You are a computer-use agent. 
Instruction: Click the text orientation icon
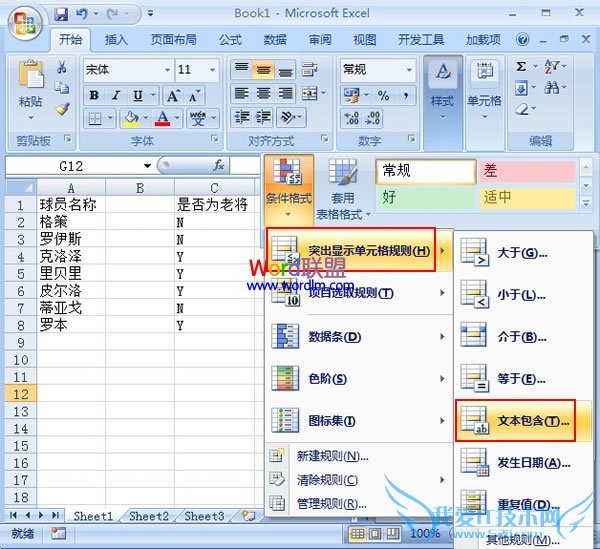(288, 117)
